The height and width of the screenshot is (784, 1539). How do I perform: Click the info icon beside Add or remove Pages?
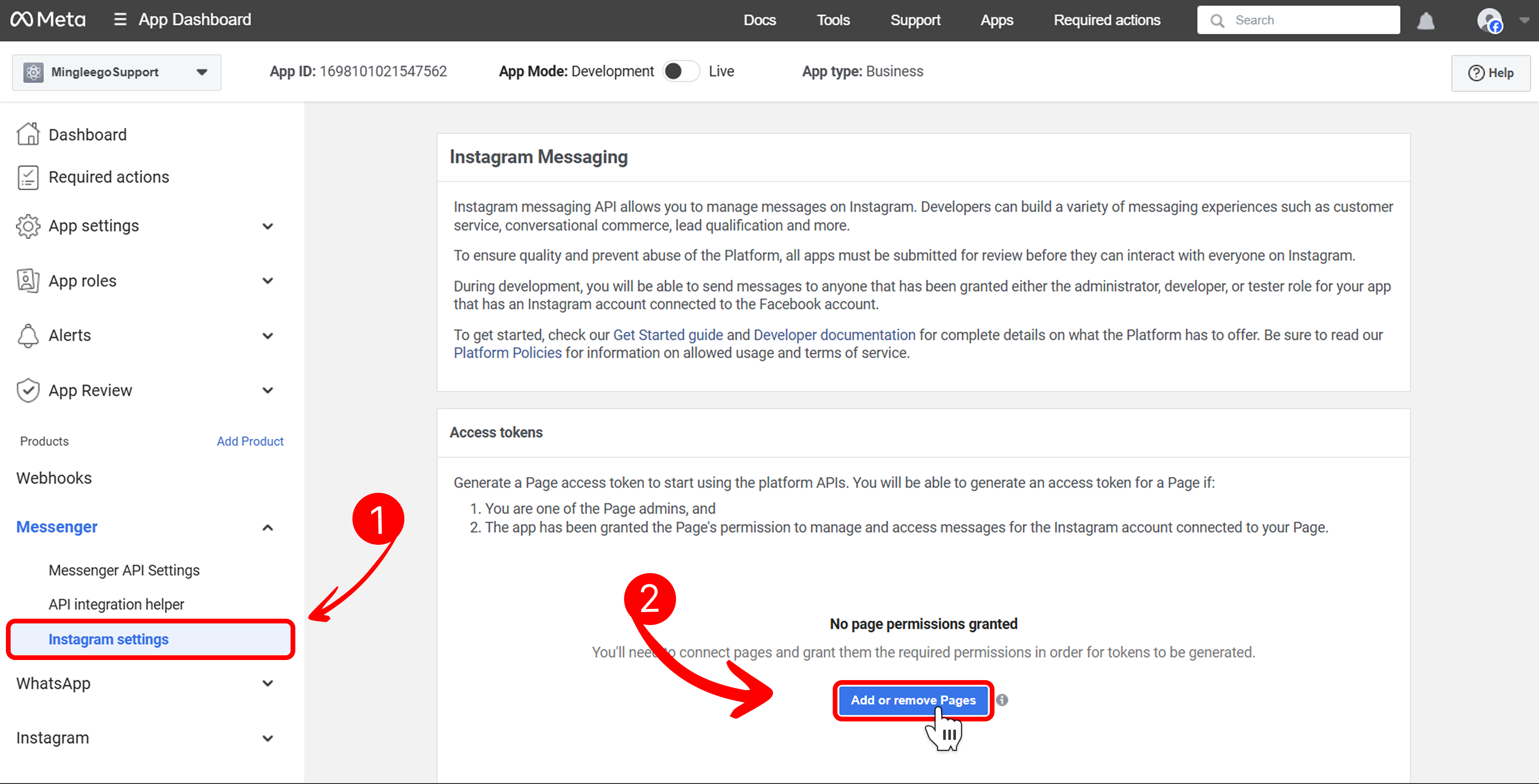point(1002,700)
